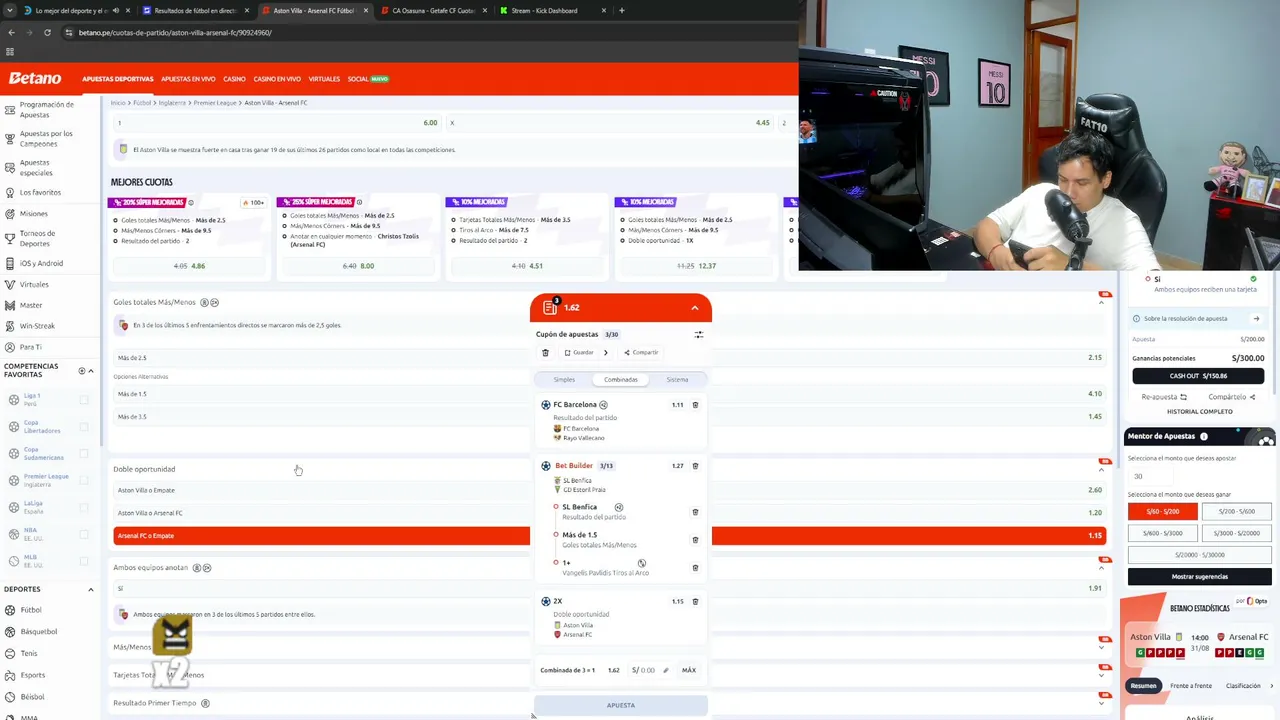Click the browser address bar
Screen dimensions: 1280x720
point(430,33)
